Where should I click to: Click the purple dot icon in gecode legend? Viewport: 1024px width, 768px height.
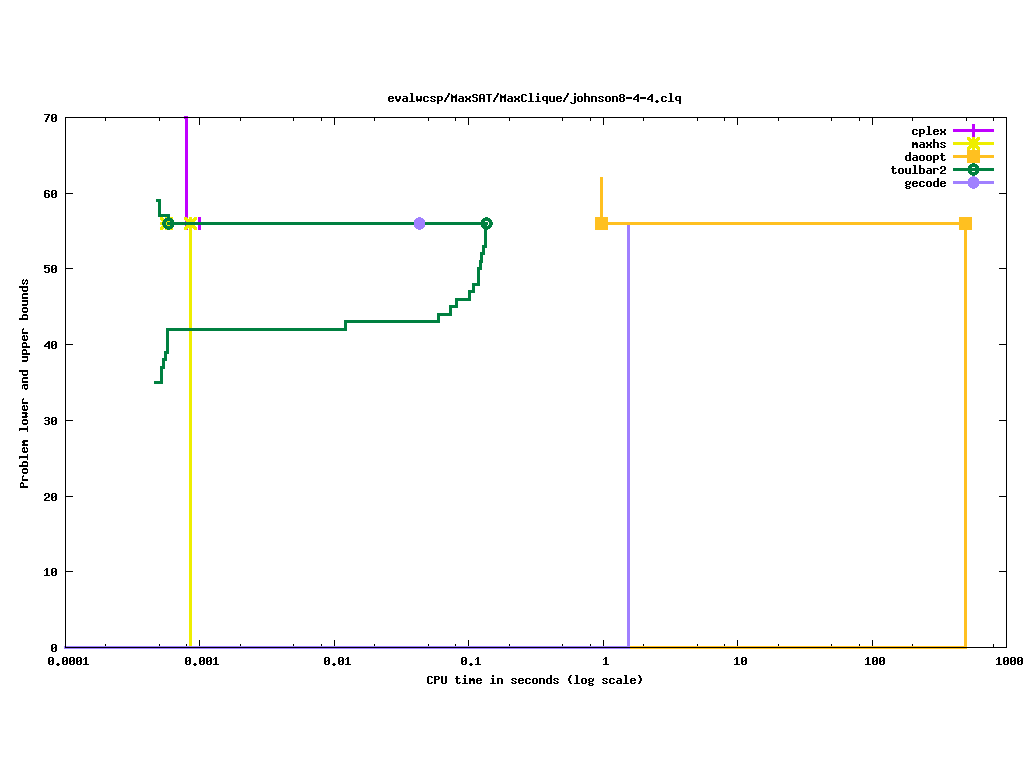(973, 183)
